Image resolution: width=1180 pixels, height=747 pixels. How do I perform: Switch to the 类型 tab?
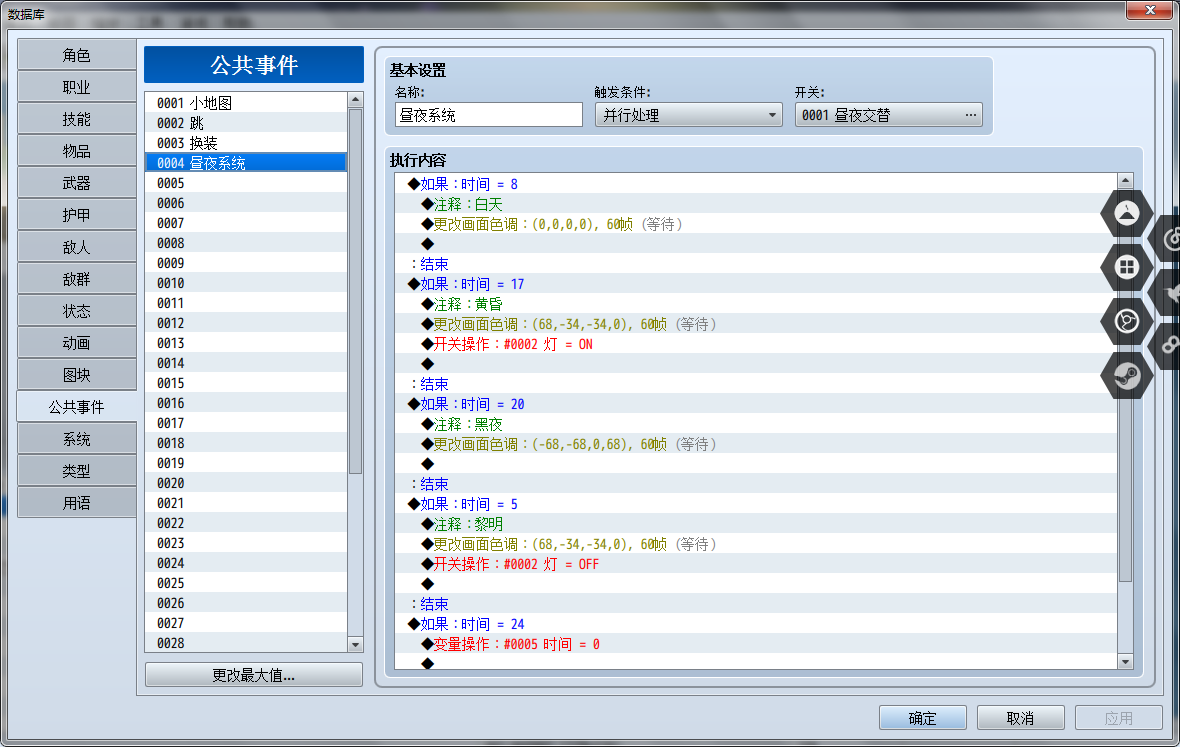point(76,471)
